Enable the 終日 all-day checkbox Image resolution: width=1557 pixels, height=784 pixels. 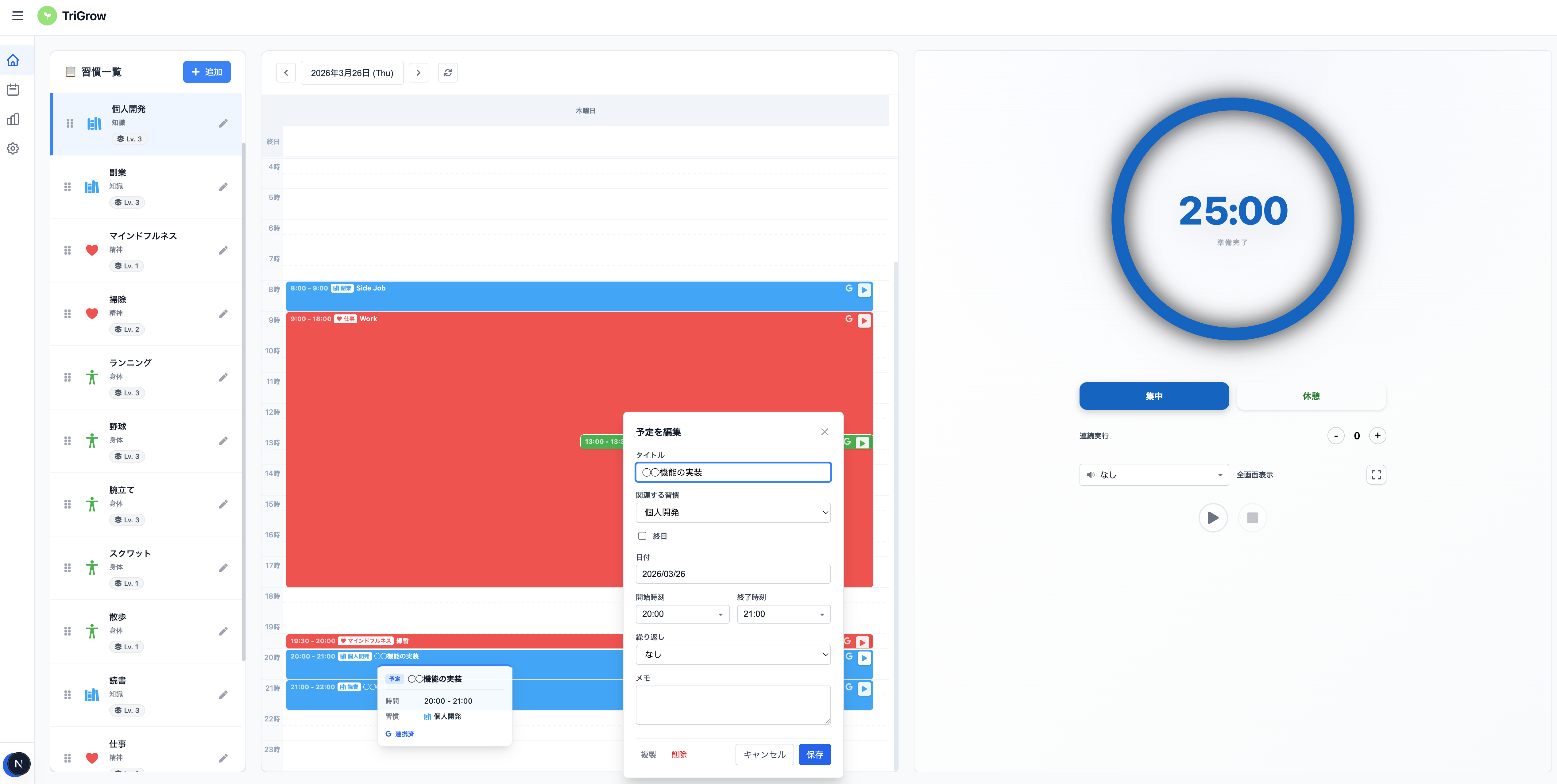pos(642,536)
